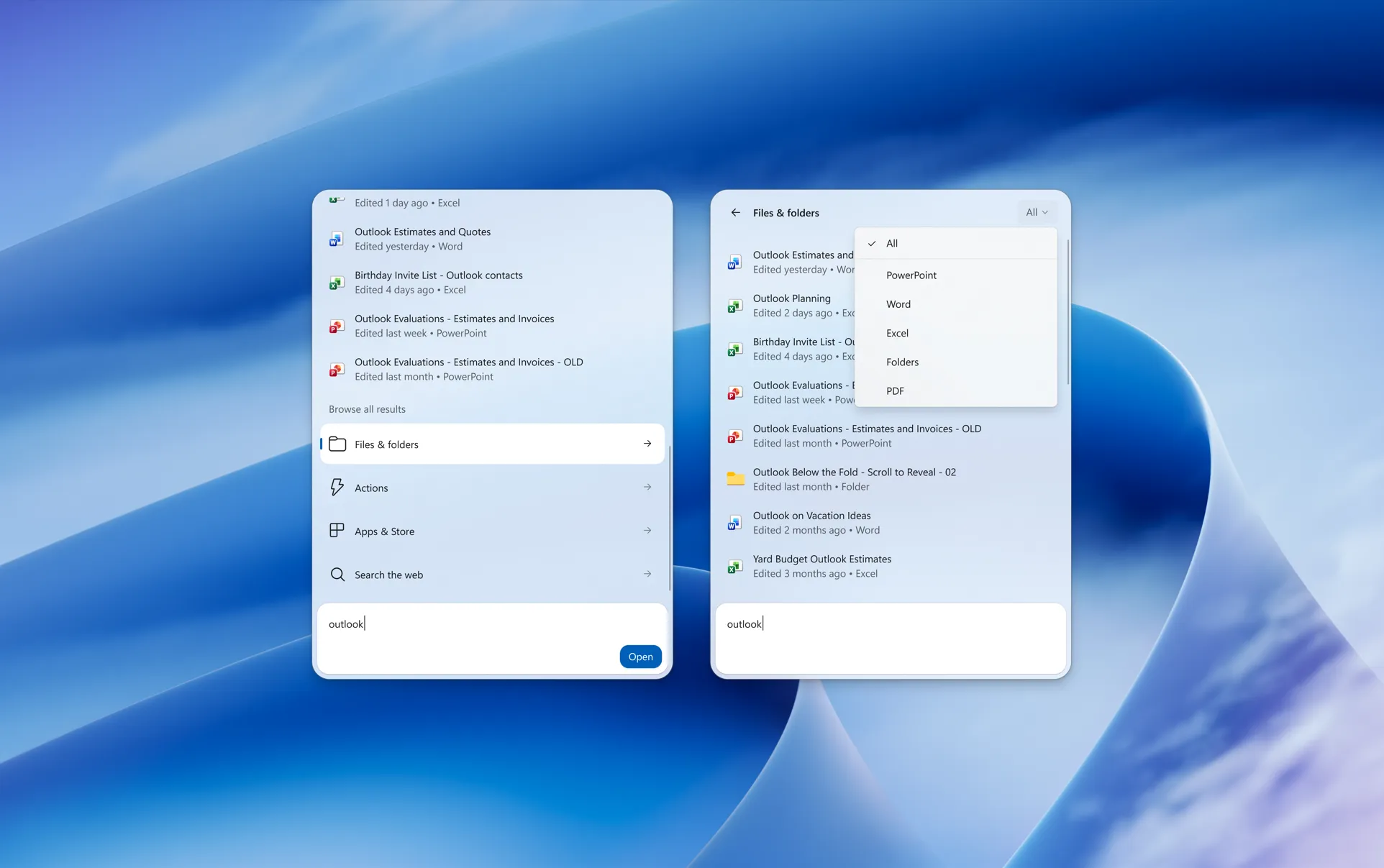The height and width of the screenshot is (868, 1384).
Task: Click Word icon of Outlook Estimates in right panel
Action: click(734, 262)
